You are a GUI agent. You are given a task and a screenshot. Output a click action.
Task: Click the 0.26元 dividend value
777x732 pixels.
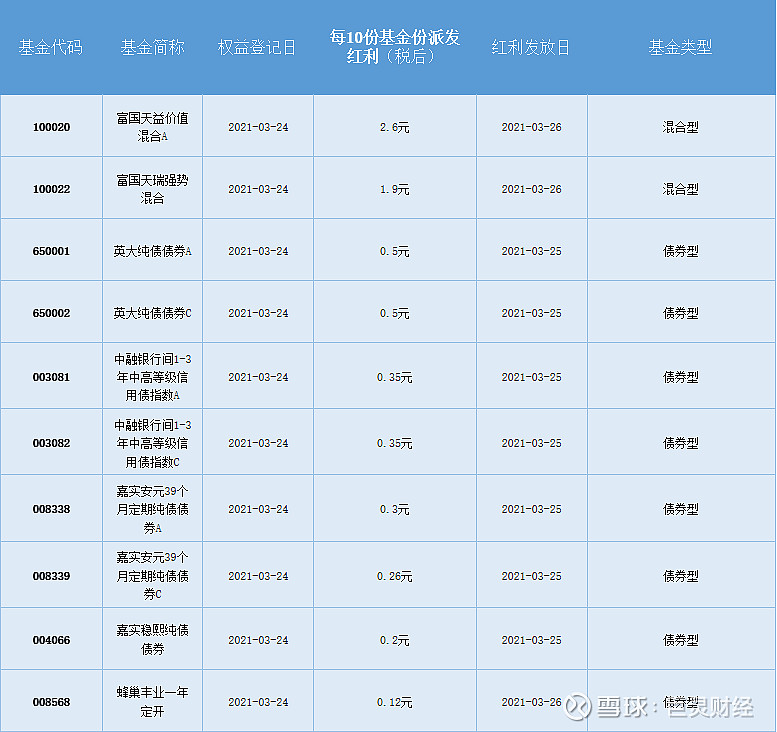coord(394,576)
